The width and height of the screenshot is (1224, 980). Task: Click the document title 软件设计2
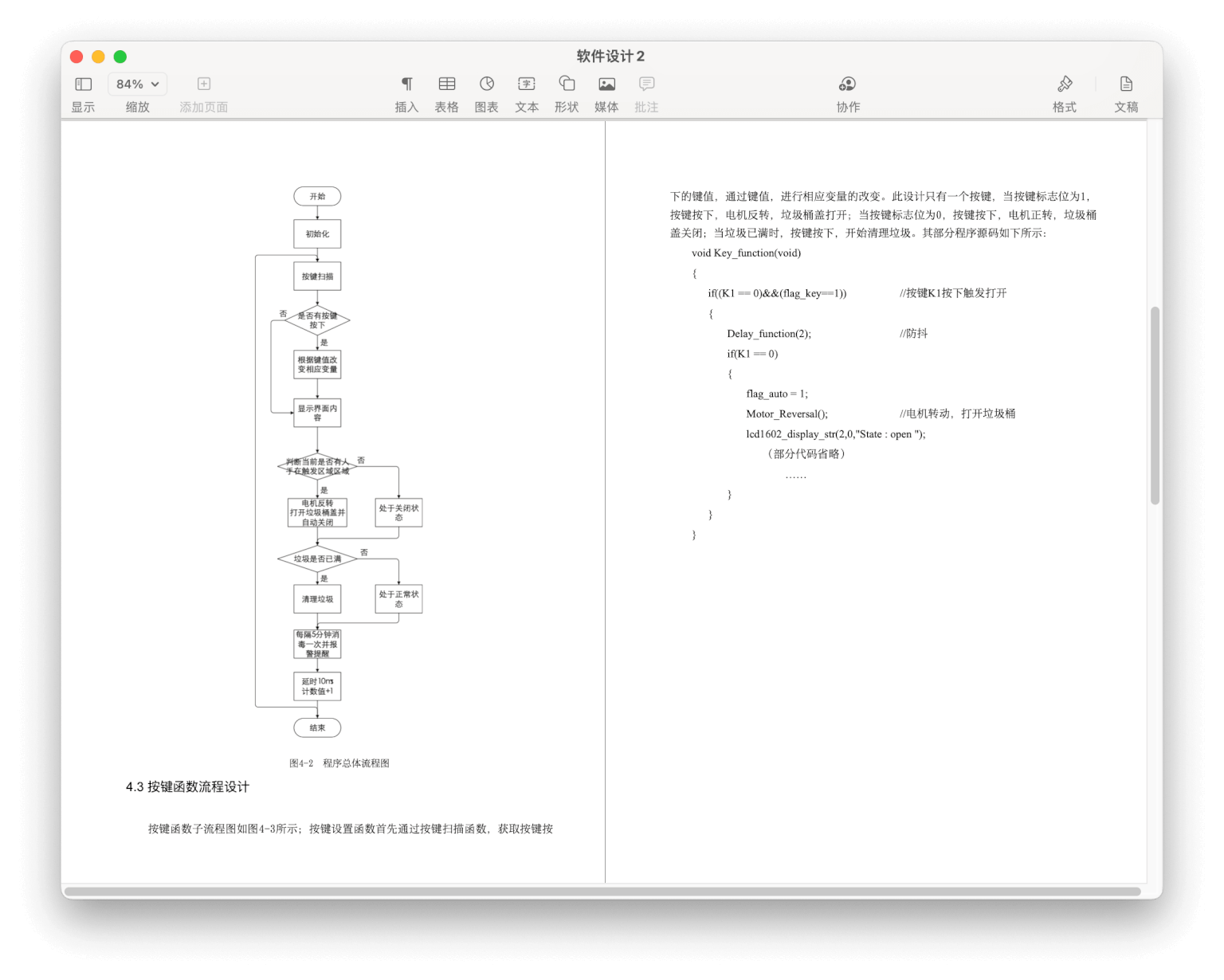pyautogui.click(x=610, y=56)
